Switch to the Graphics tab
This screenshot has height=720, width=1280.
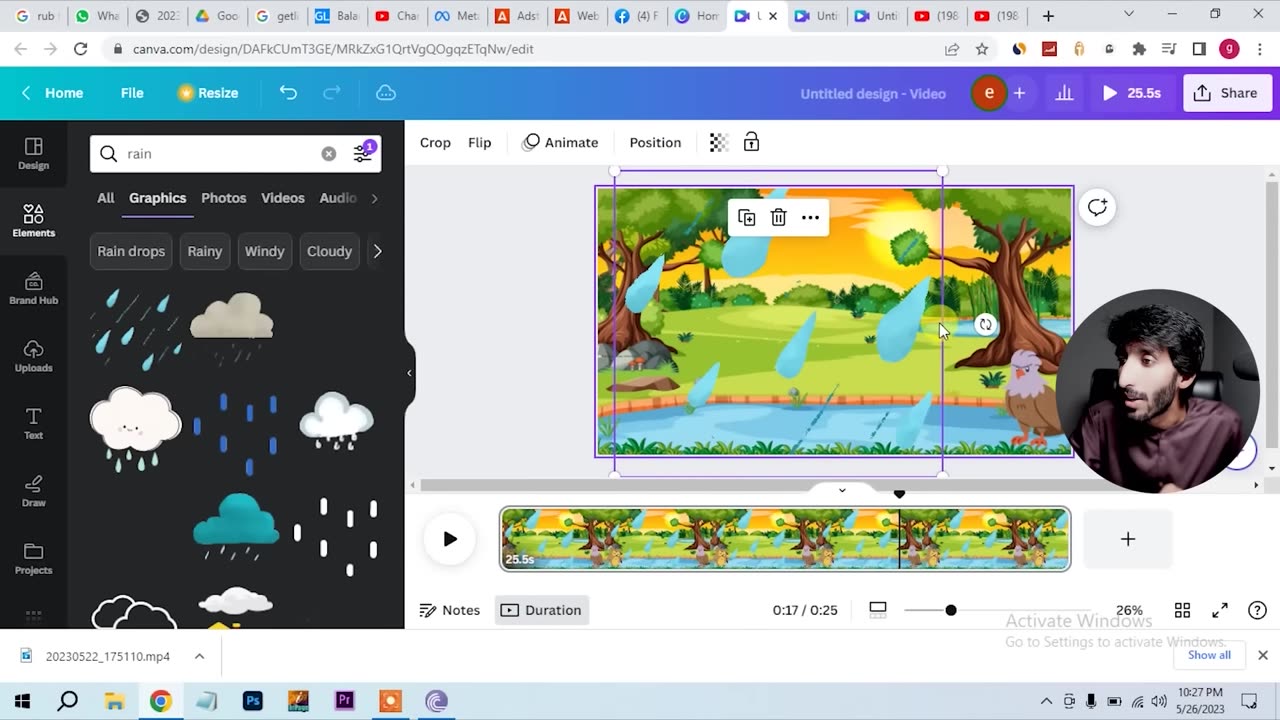(157, 198)
